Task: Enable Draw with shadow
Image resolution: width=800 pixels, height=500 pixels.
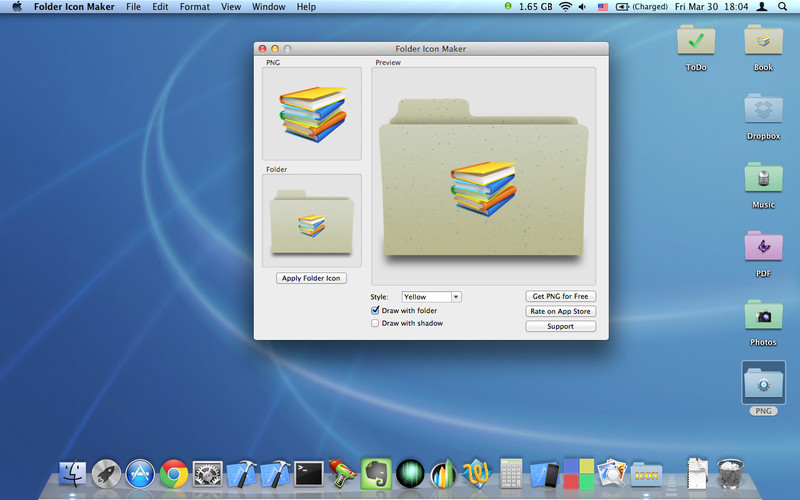Action: tap(375, 323)
